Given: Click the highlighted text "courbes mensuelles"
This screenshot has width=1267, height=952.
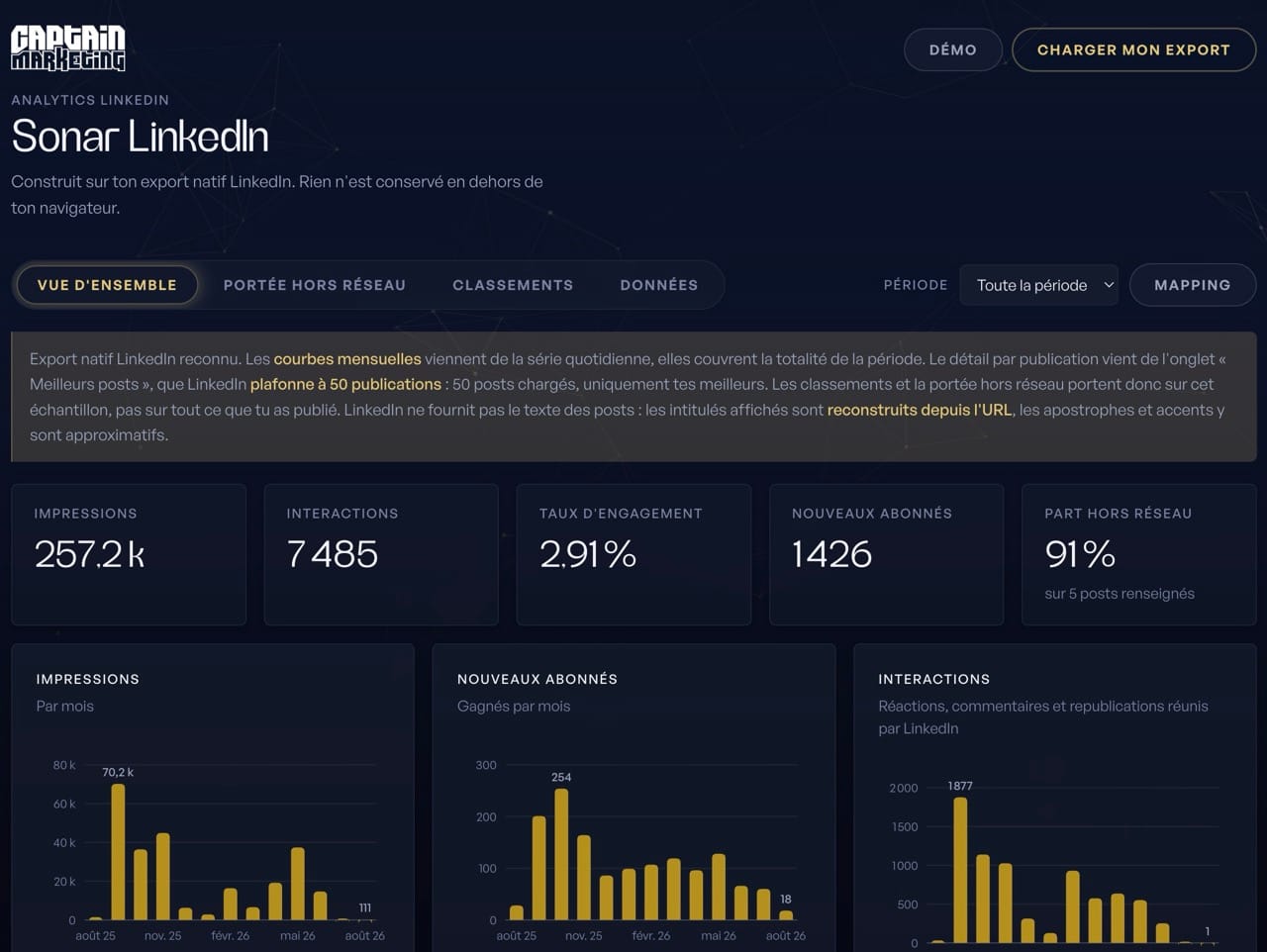Looking at the screenshot, I should tap(347, 359).
